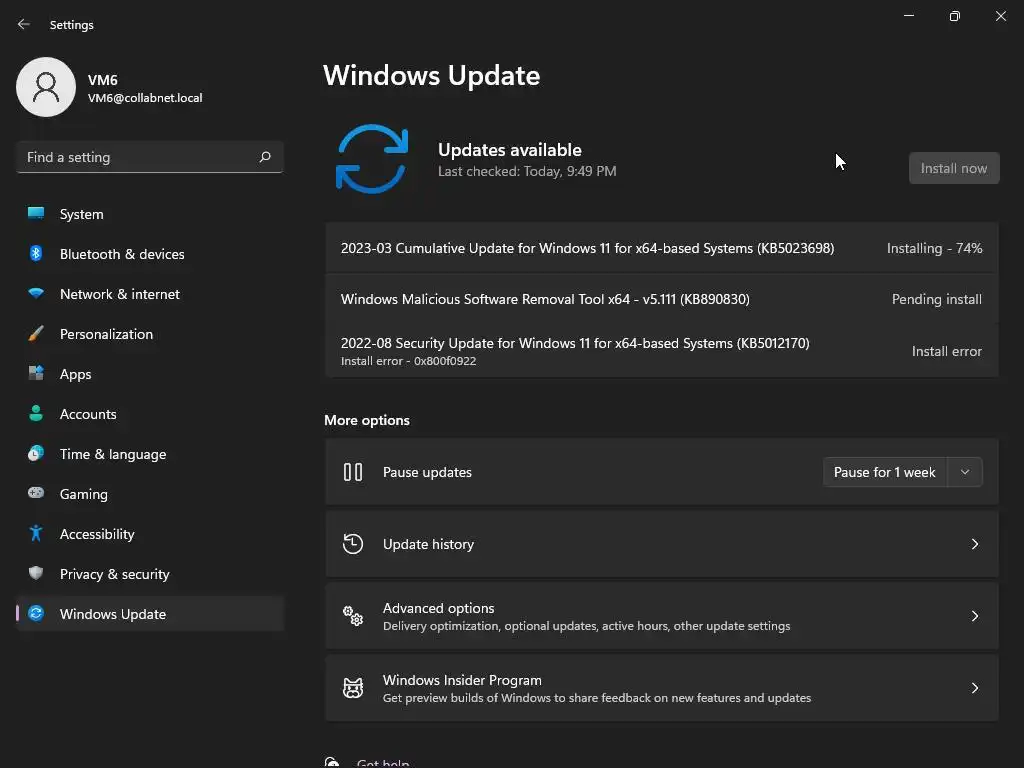
Task: Open Time & language settings
Action: click(x=150, y=454)
